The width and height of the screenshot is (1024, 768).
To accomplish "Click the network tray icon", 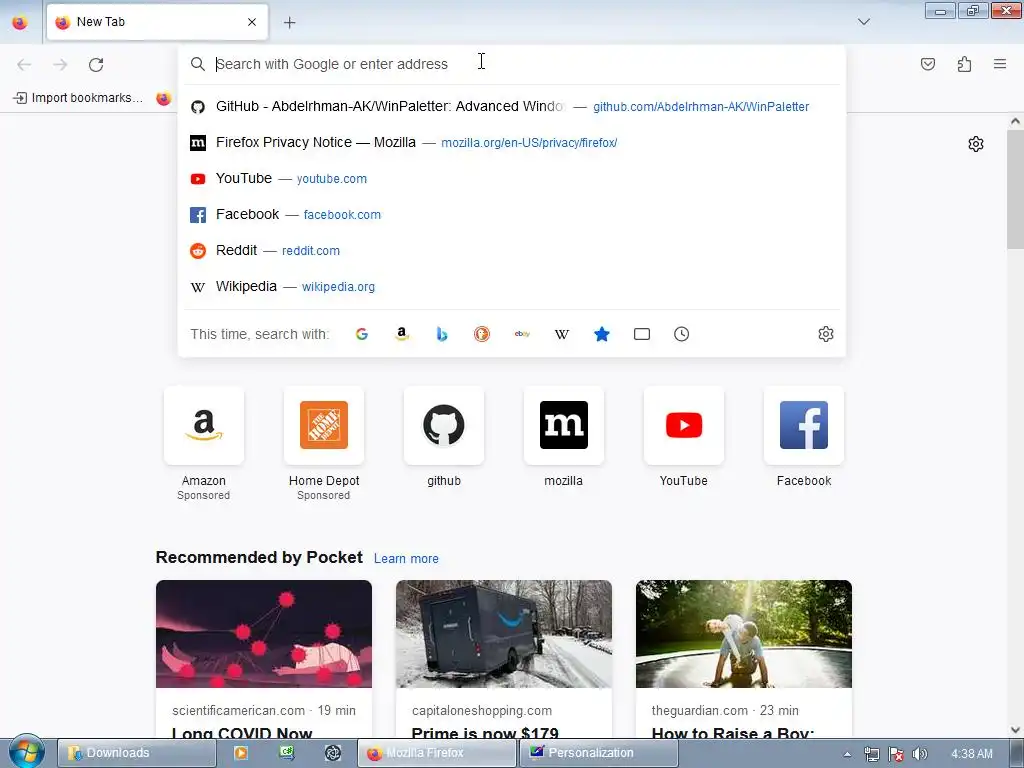I will coord(871,754).
